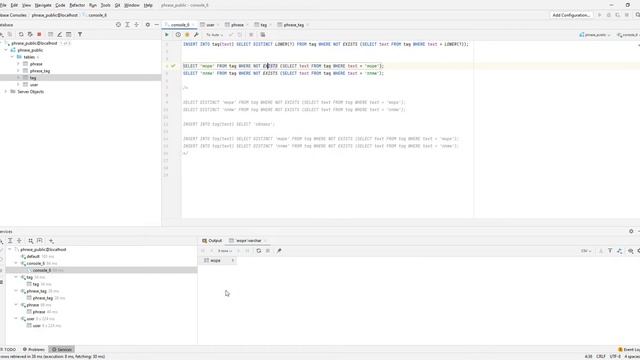Click the view-in-editor icon in editor toolbar

[x=263, y=35]
